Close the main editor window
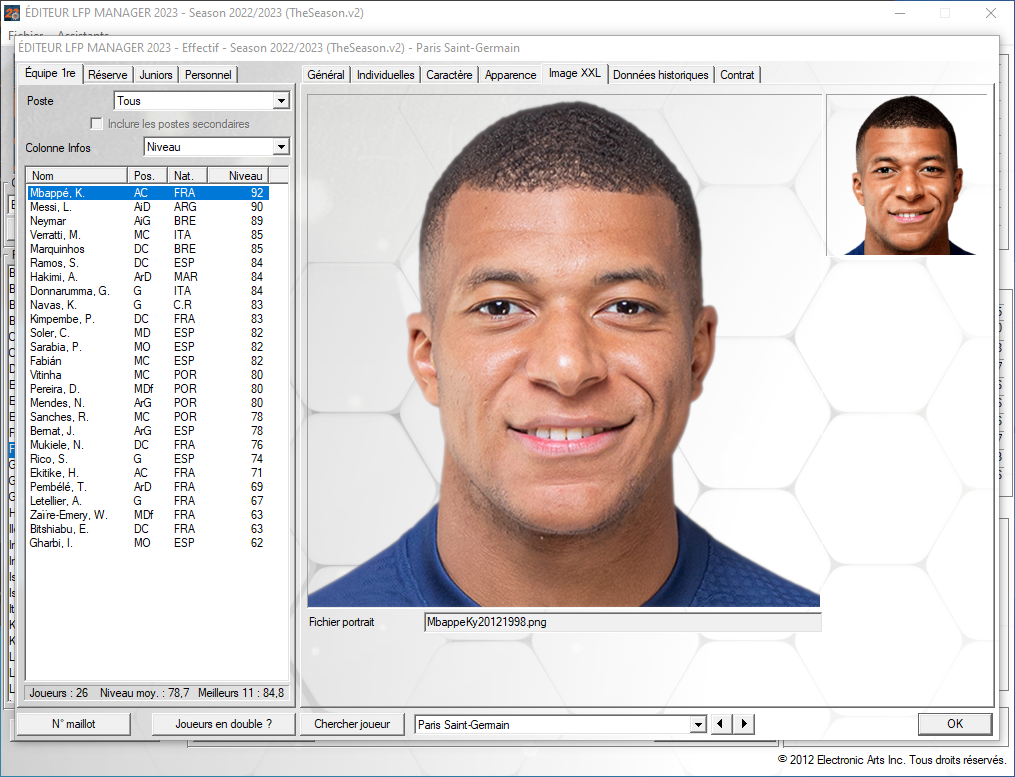1015x777 pixels. [x=990, y=13]
